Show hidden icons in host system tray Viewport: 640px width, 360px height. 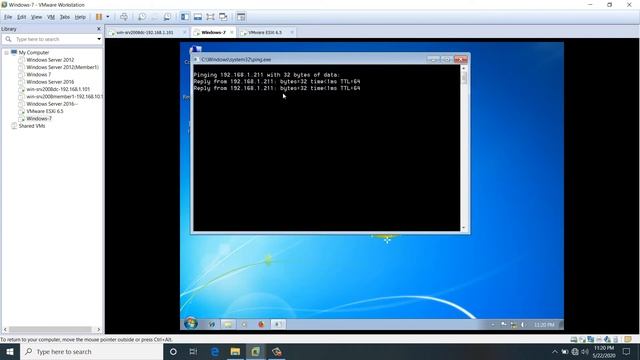tap(555, 351)
